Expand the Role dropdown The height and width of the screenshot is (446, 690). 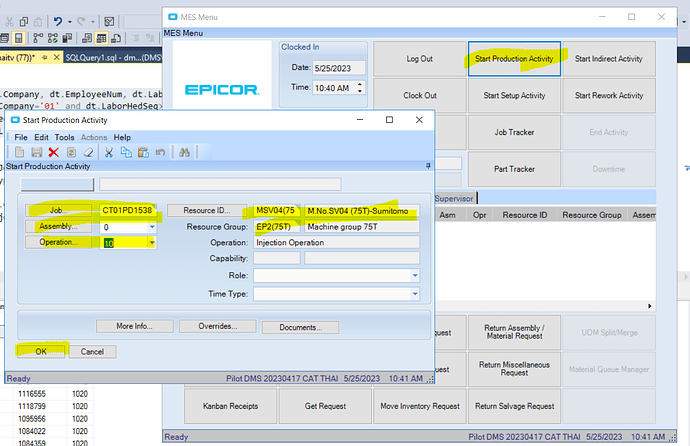(x=415, y=275)
